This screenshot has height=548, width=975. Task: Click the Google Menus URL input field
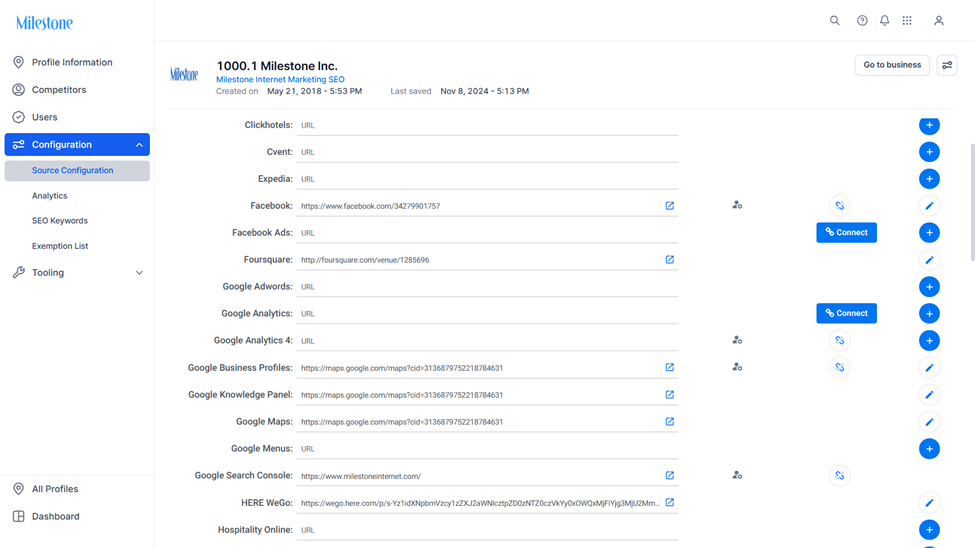pos(487,448)
